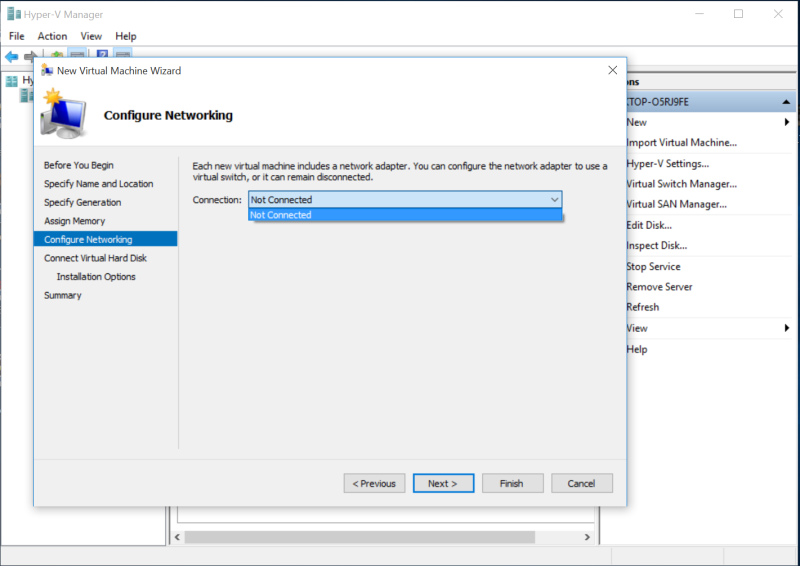Screen dimensions: 800x566
Task: Click Refresh in Actions pane
Action: pyautogui.click(x=643, y=307)
